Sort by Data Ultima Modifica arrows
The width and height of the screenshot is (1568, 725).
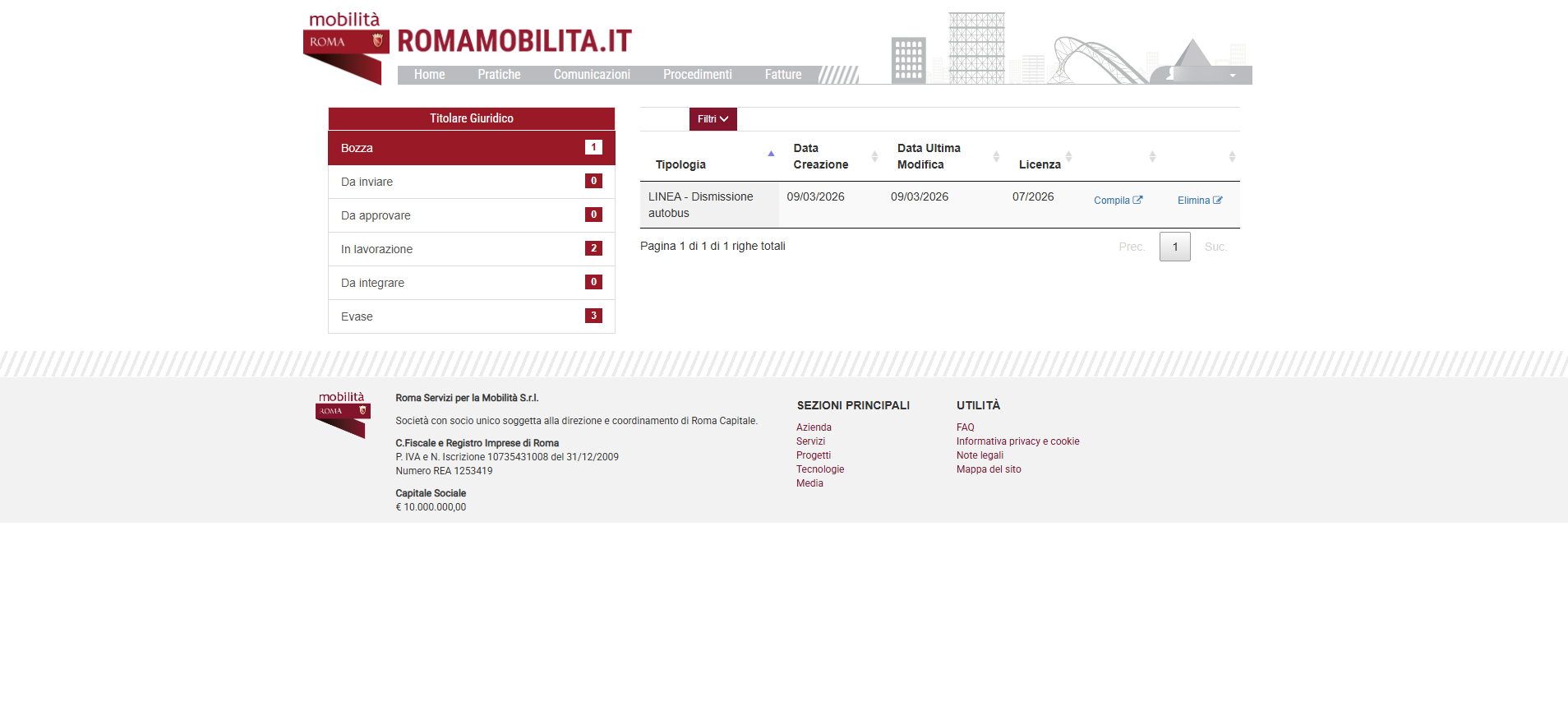[996, 156]
